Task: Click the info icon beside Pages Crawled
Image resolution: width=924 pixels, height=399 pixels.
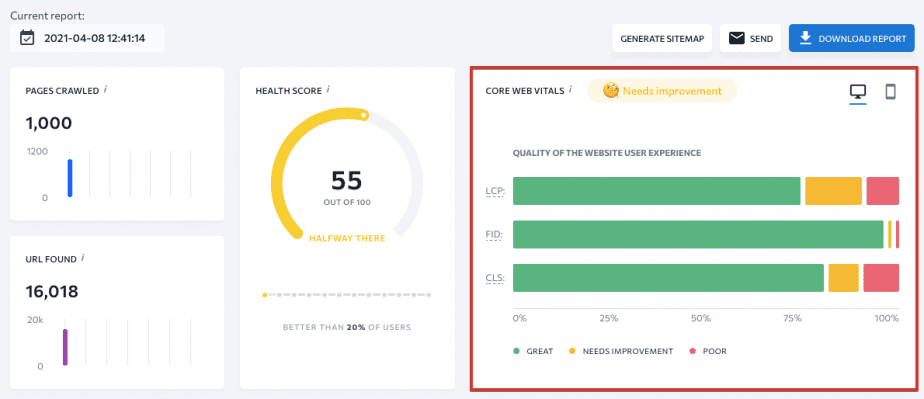Action: [x=105, y=90]
